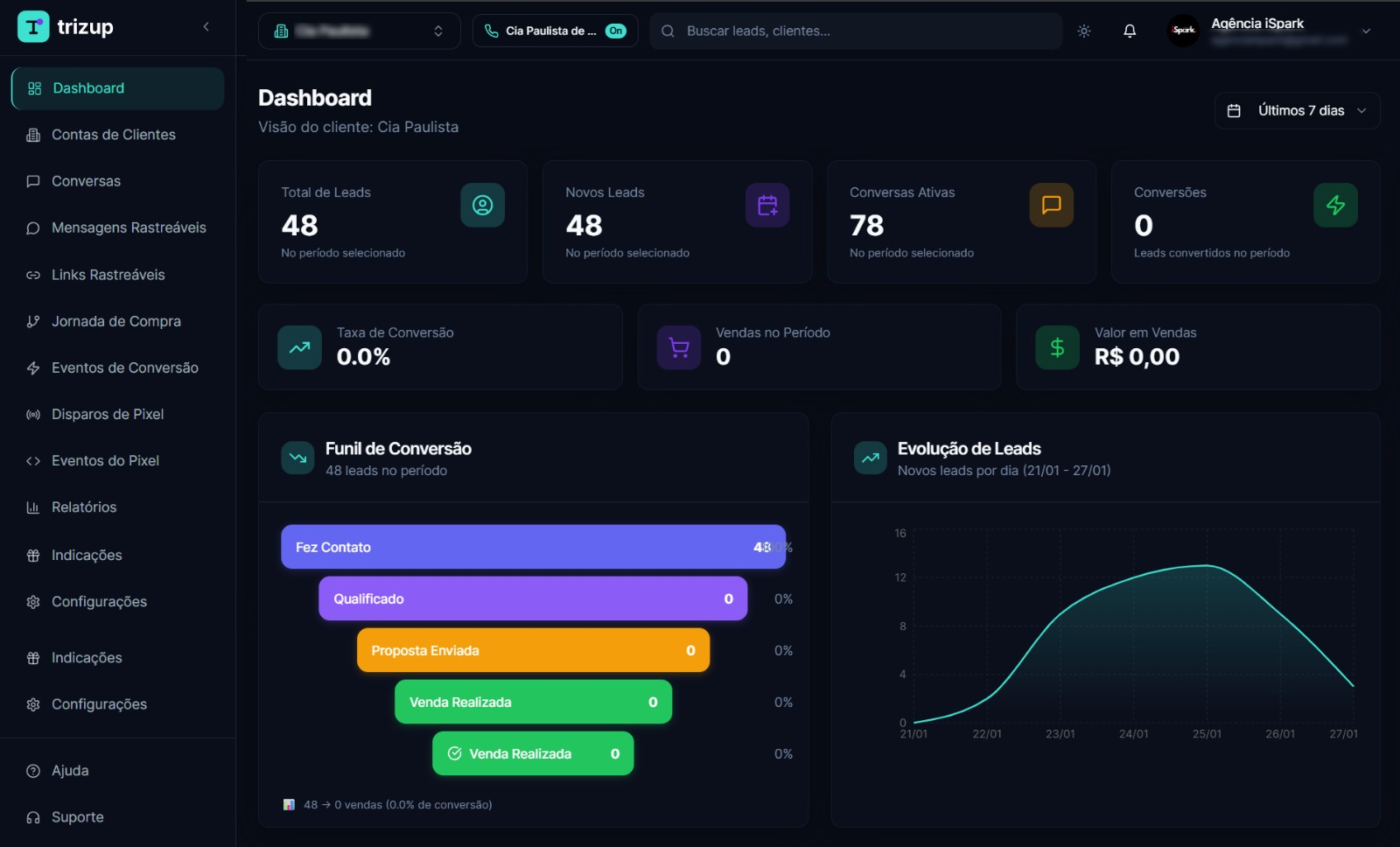Focus the Buscar leads, clientes search field
1400x847 pixels.
(856, 31)
